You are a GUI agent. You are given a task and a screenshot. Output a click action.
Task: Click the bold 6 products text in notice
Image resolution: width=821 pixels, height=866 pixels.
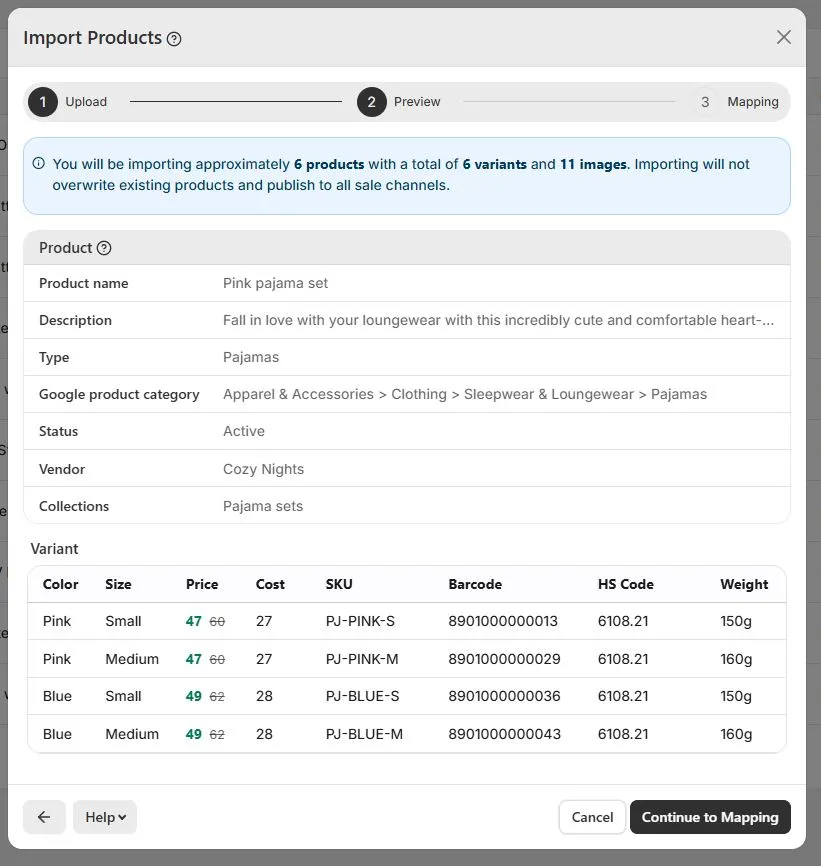click(x=329, y=164)
